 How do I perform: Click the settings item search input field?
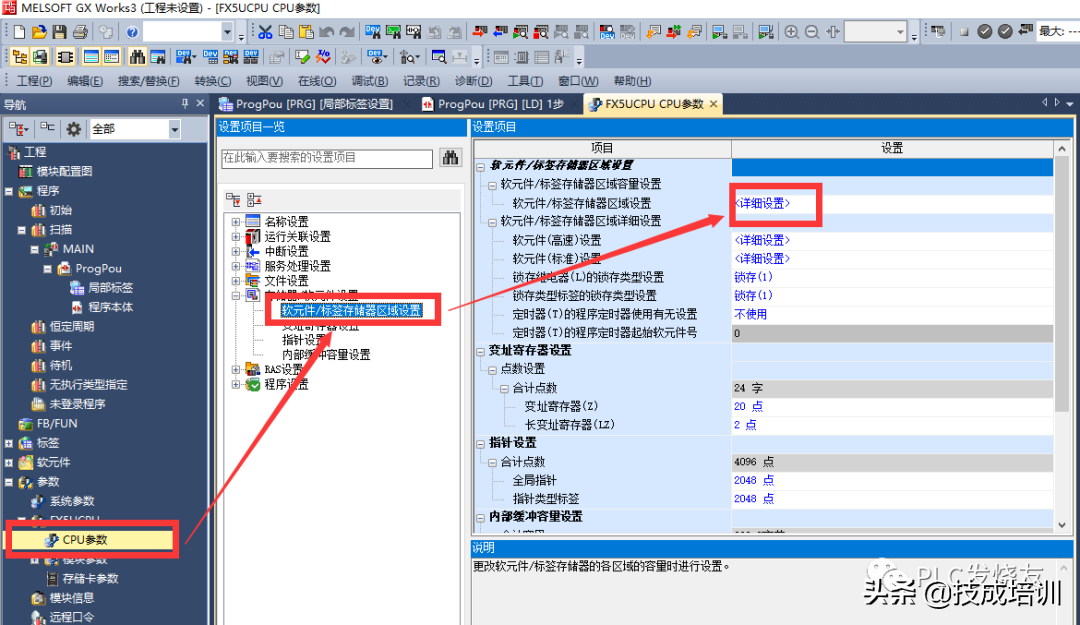(326, 158)
